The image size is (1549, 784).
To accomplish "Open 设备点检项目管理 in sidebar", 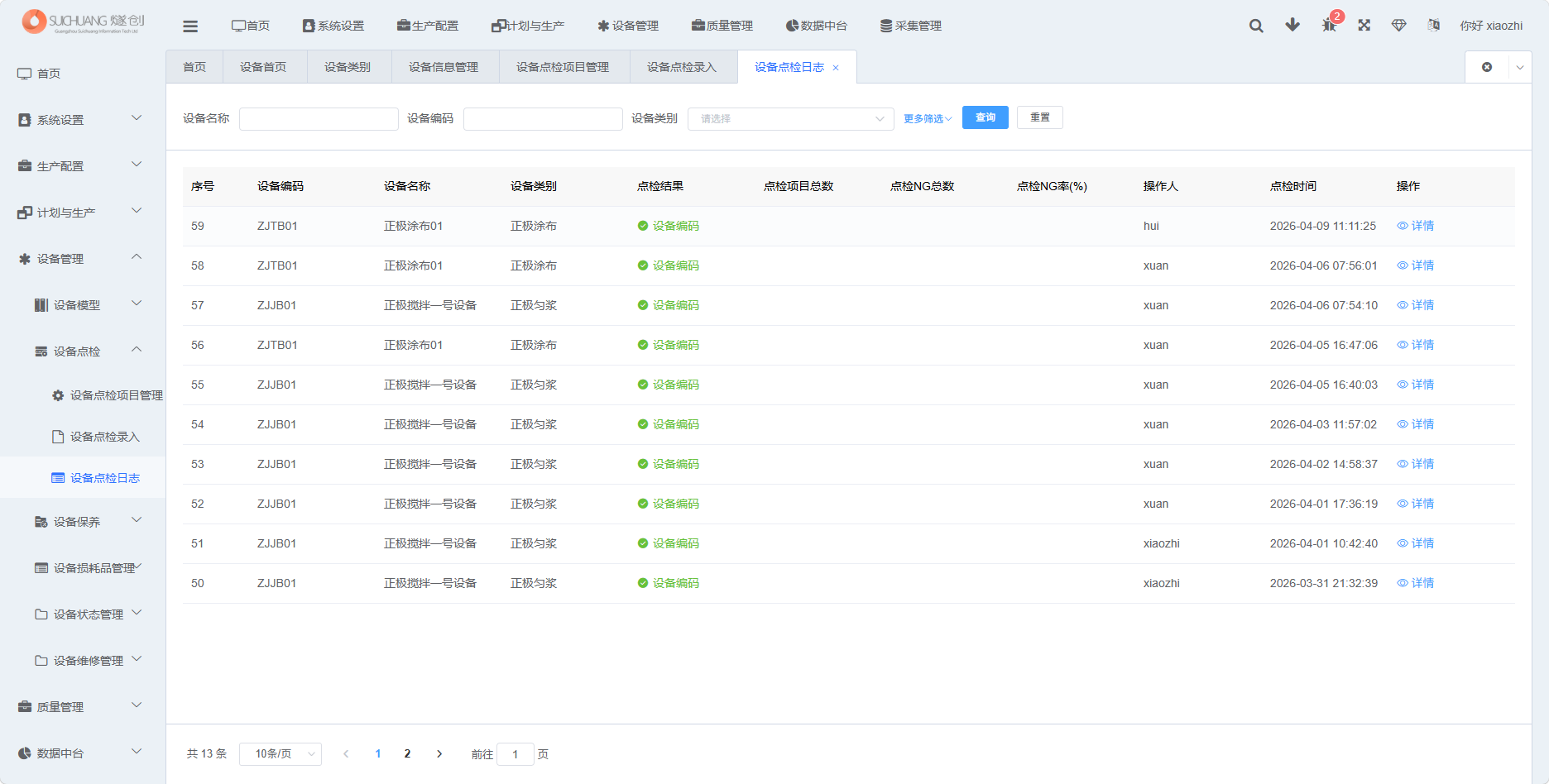I will [x=83, y=395].
